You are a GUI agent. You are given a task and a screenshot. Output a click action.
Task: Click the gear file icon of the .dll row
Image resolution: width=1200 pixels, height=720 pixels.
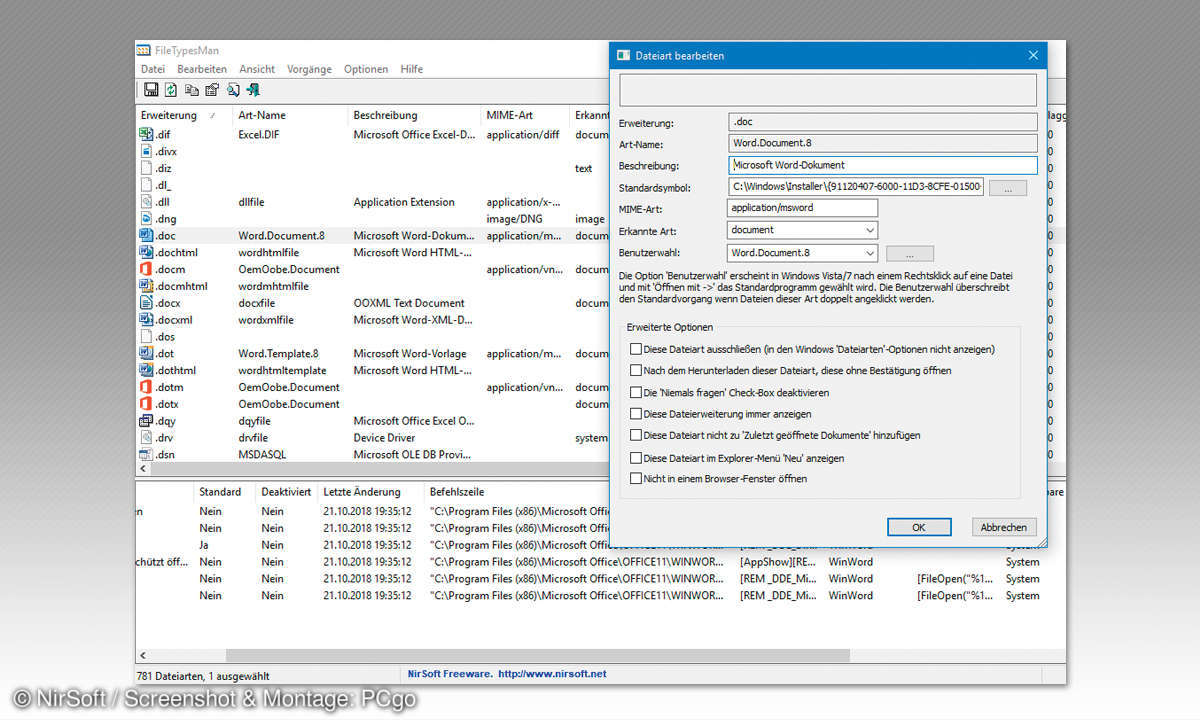click(x=146, y=202)
